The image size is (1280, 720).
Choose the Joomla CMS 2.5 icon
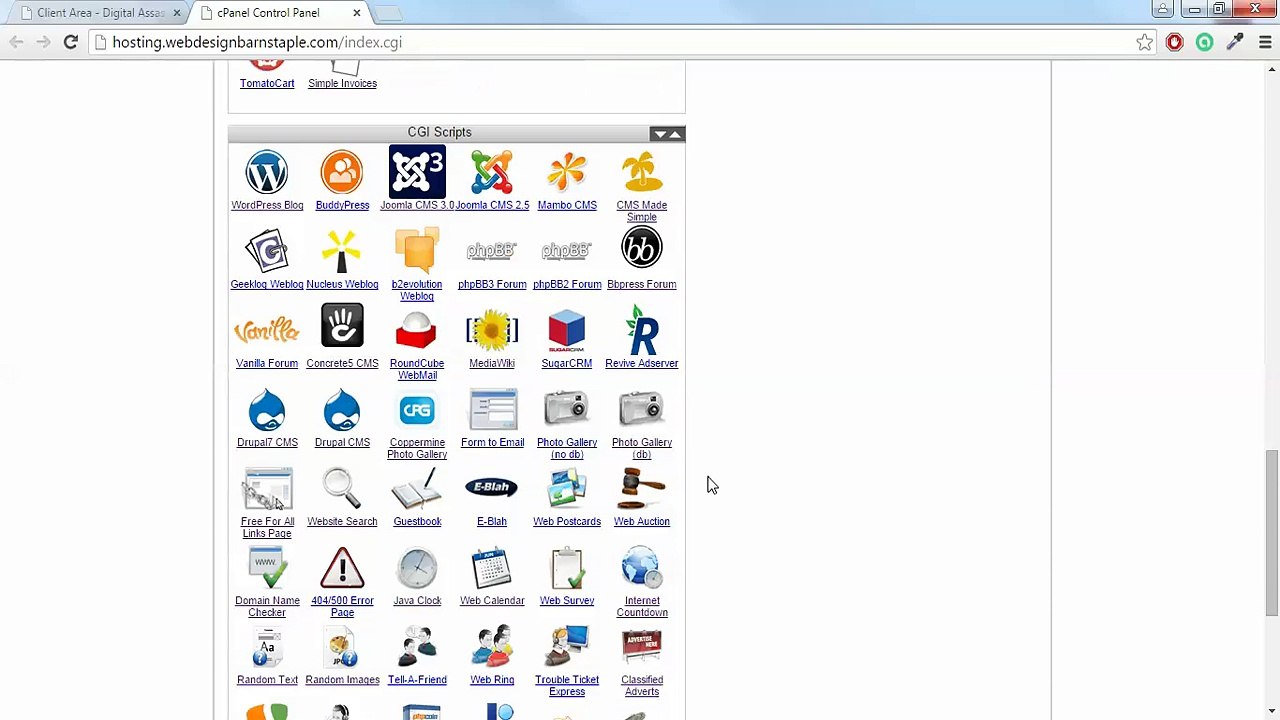[x=492, y=172]
